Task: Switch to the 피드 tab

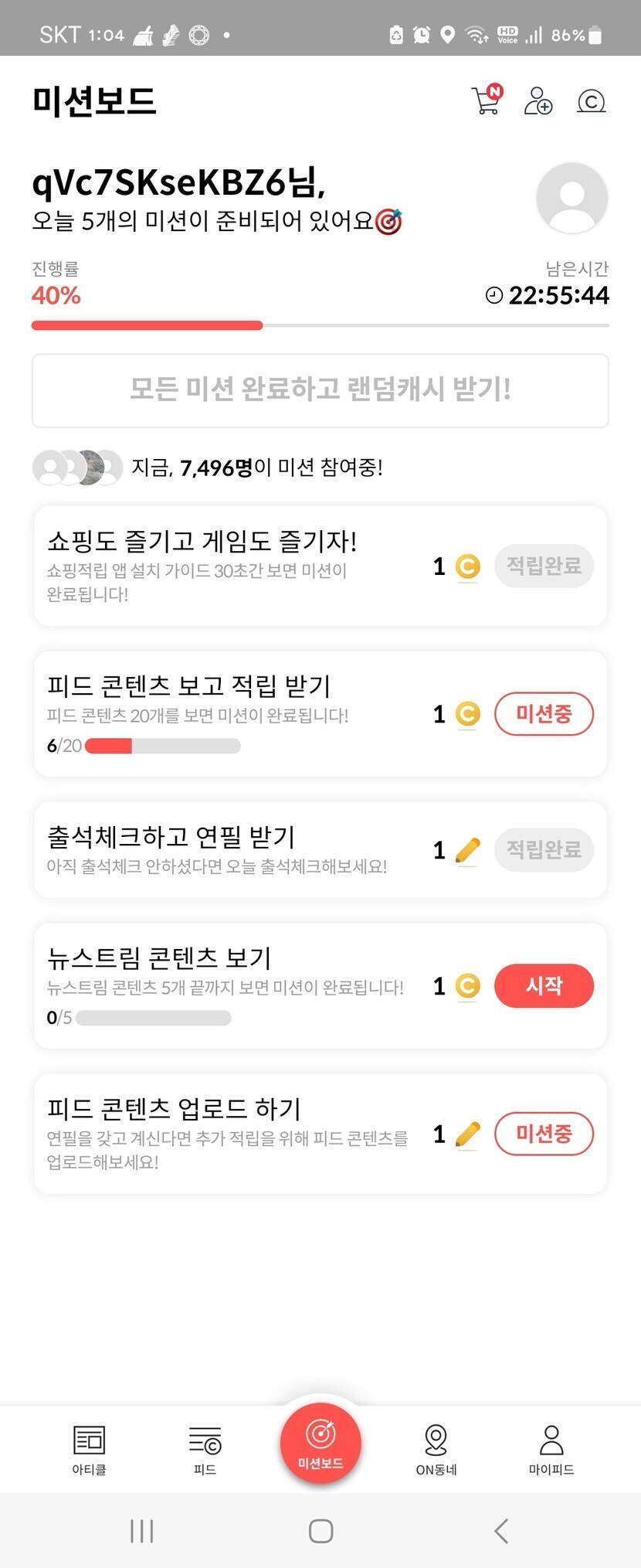Action: click(205, 1449)
